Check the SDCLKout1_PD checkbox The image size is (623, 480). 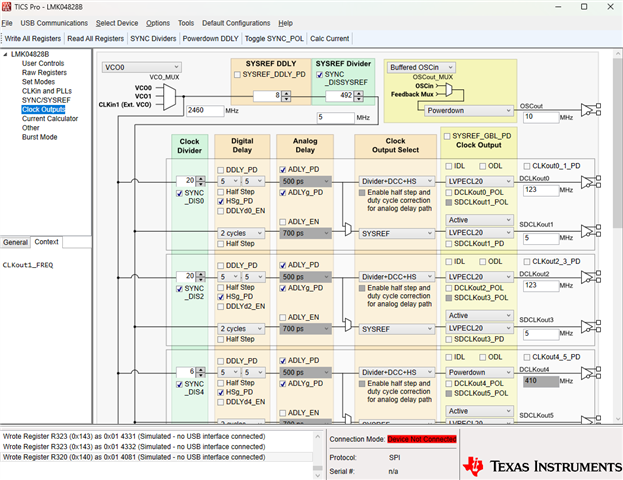tap(449, 244)
